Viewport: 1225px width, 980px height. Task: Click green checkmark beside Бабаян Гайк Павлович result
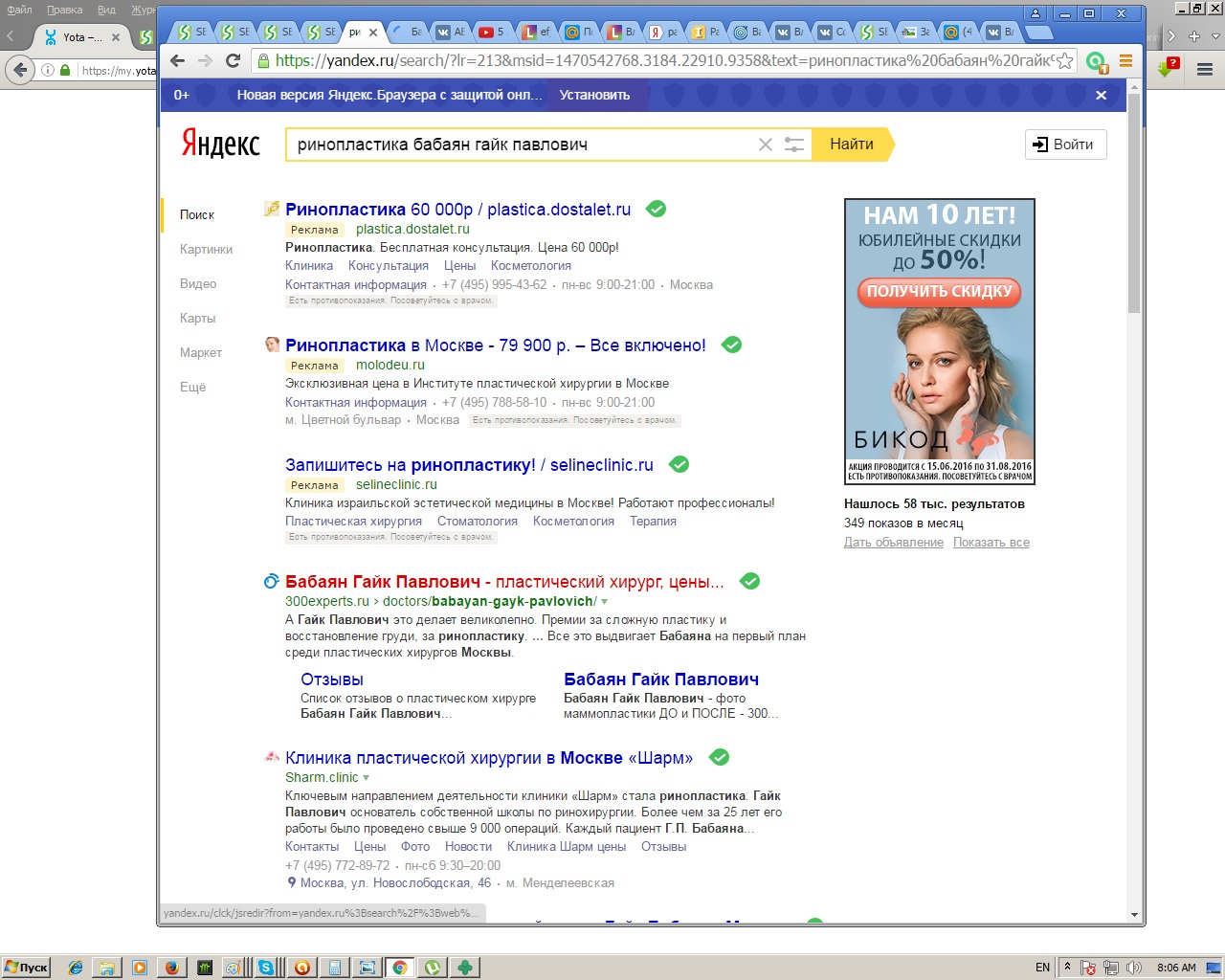click(750, 581)
